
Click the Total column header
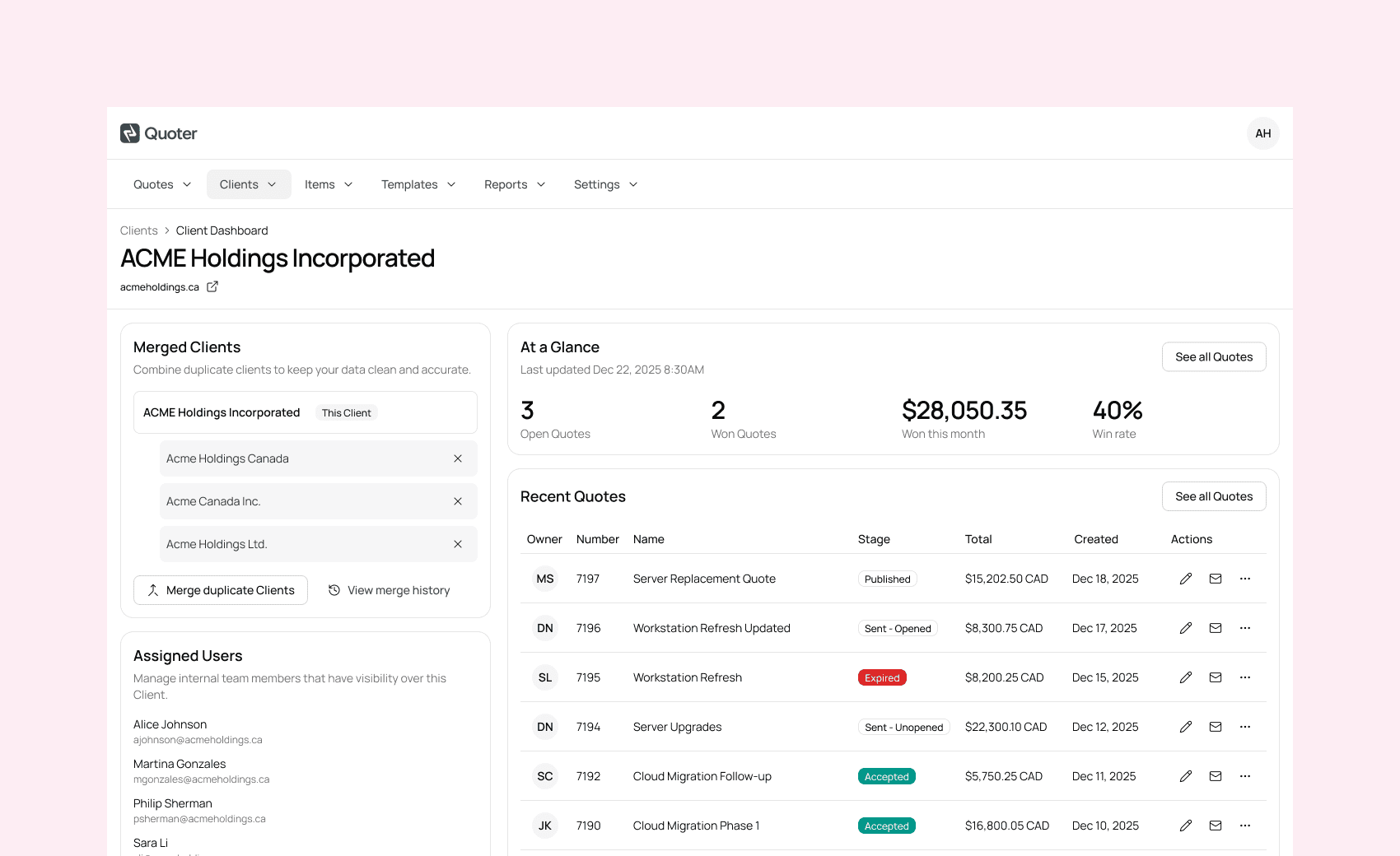click(978, 539)
